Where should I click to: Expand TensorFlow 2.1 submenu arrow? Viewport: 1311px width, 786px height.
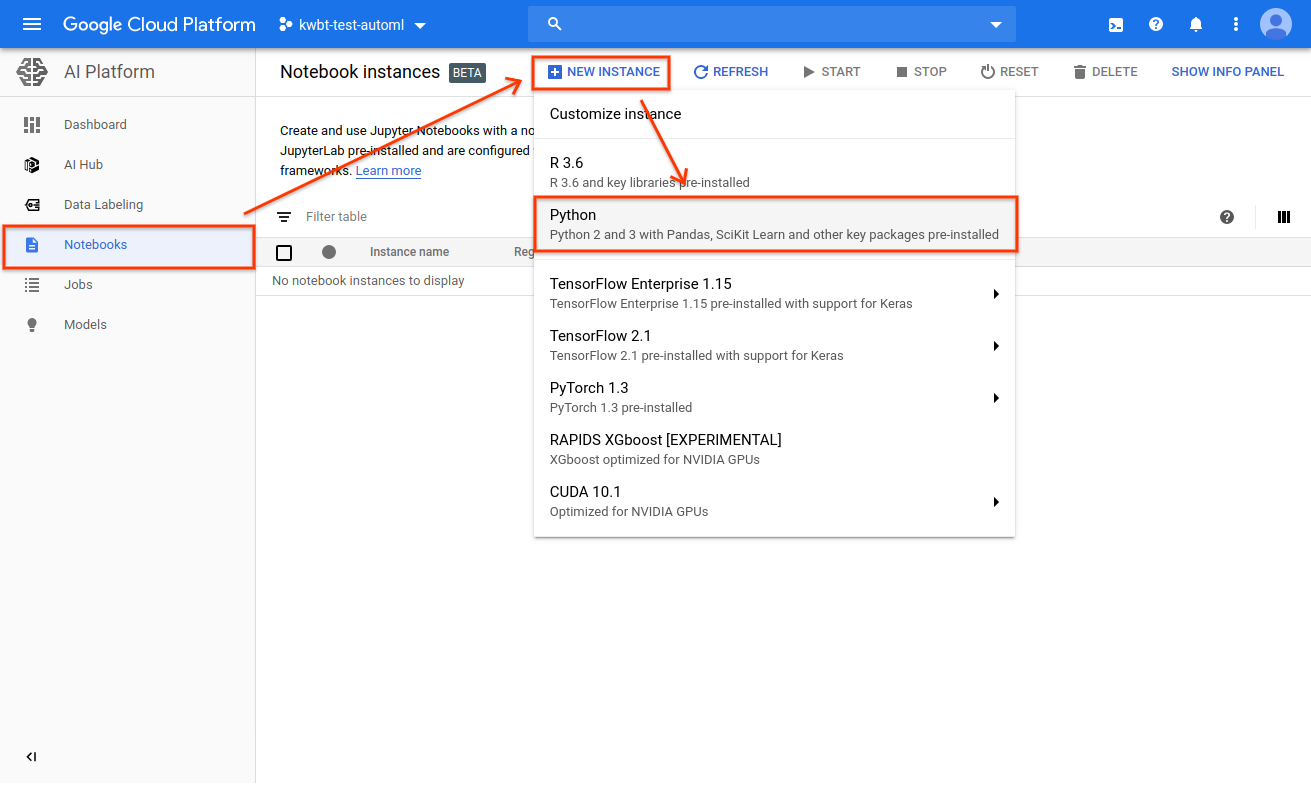[996, 346]
